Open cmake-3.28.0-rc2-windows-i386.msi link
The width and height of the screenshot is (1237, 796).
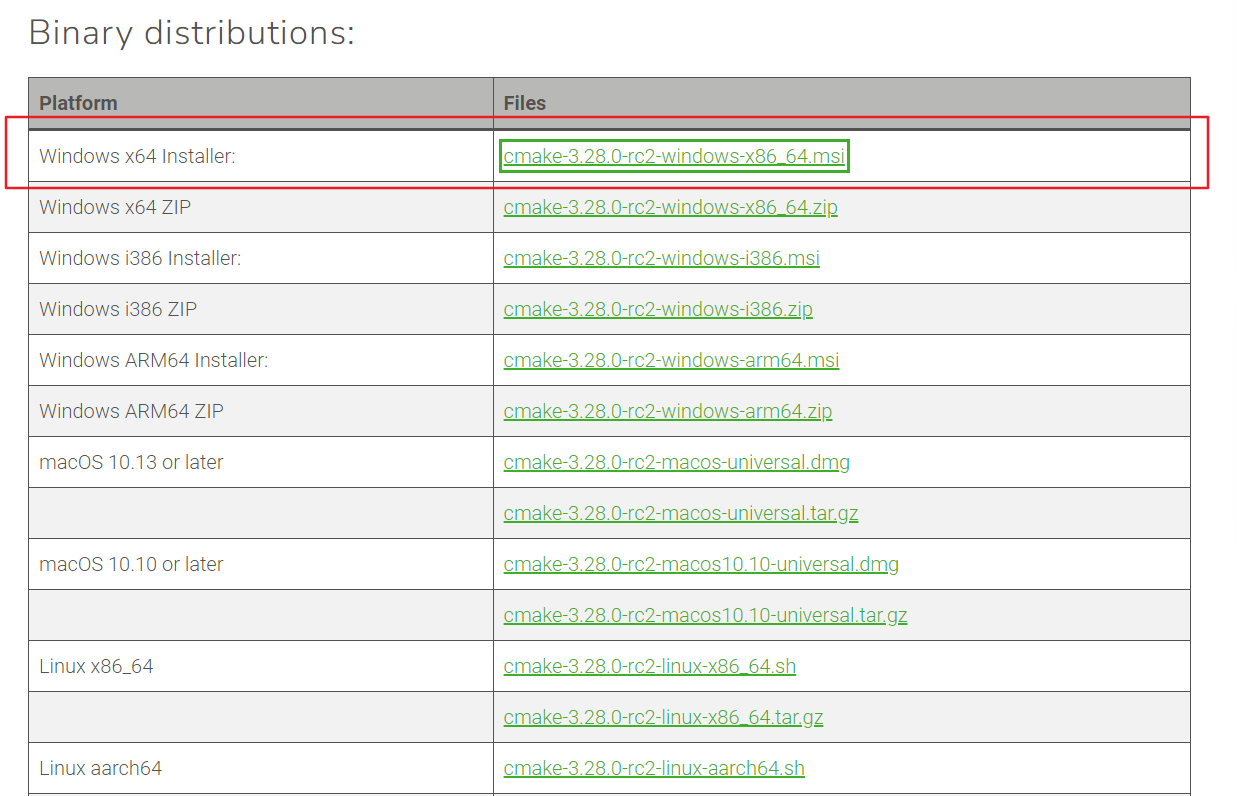point(661,258)
